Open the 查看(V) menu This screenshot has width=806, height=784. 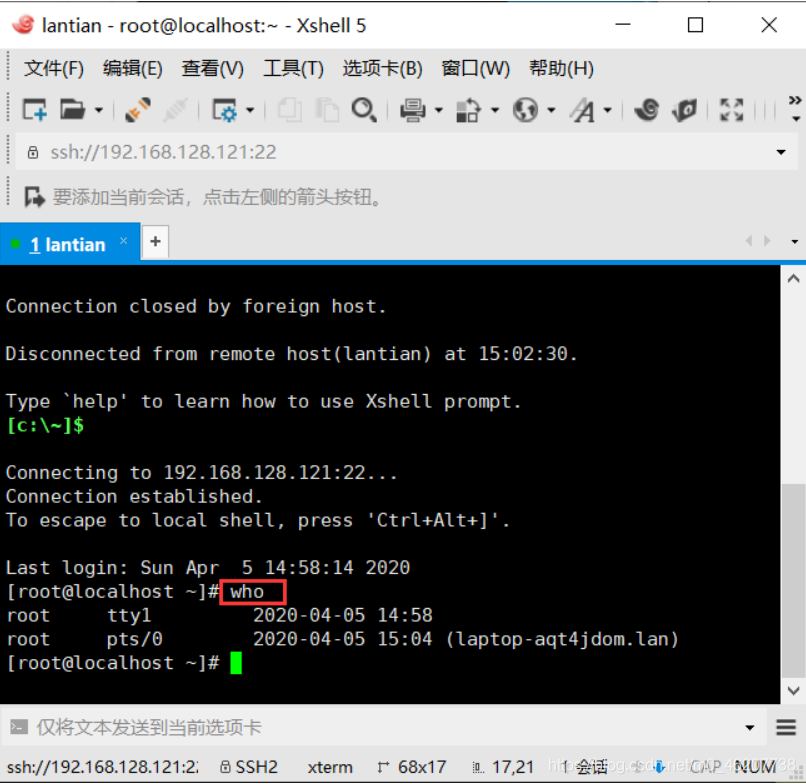click(212, 68)
